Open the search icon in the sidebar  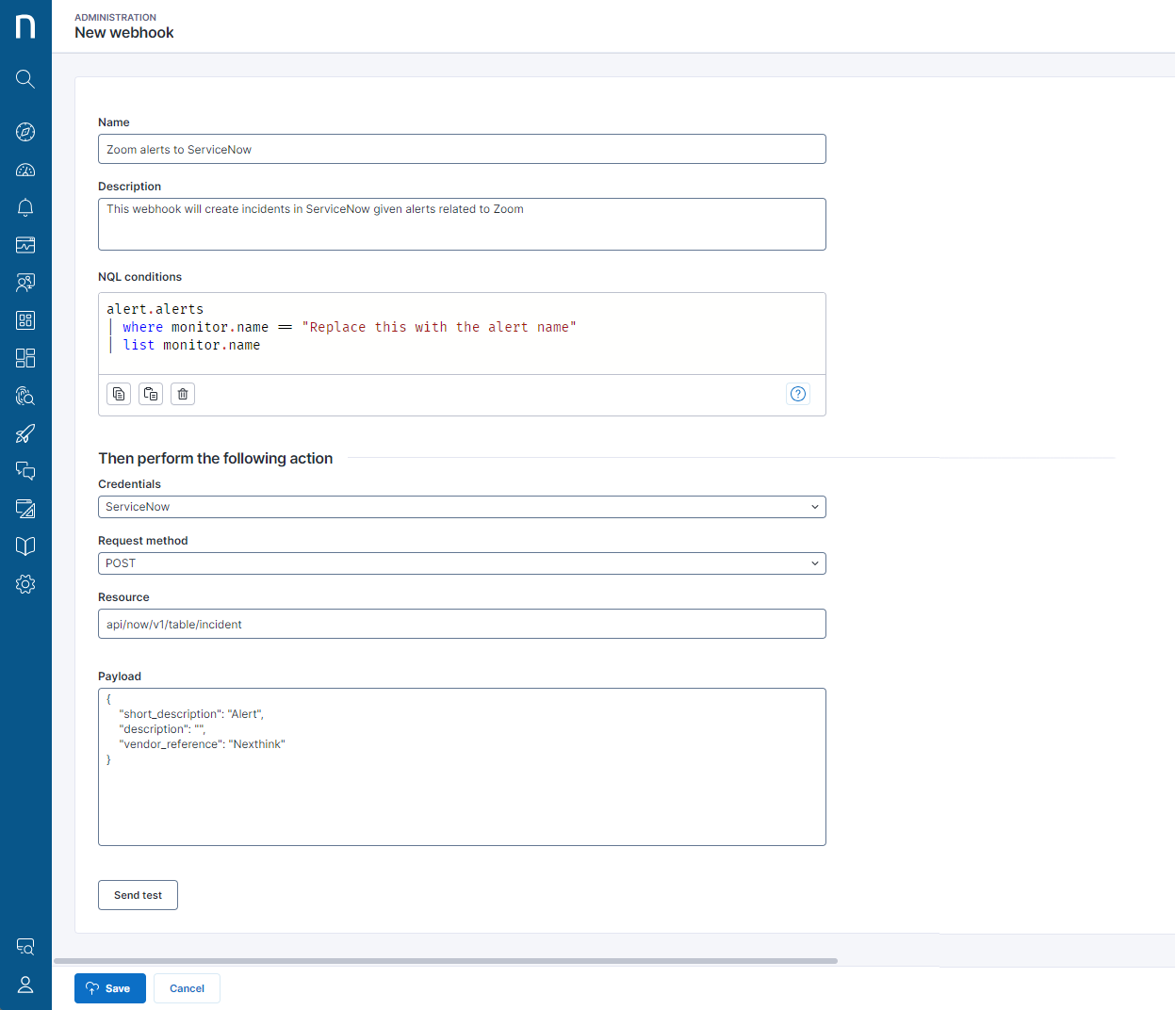click(25, 79)
